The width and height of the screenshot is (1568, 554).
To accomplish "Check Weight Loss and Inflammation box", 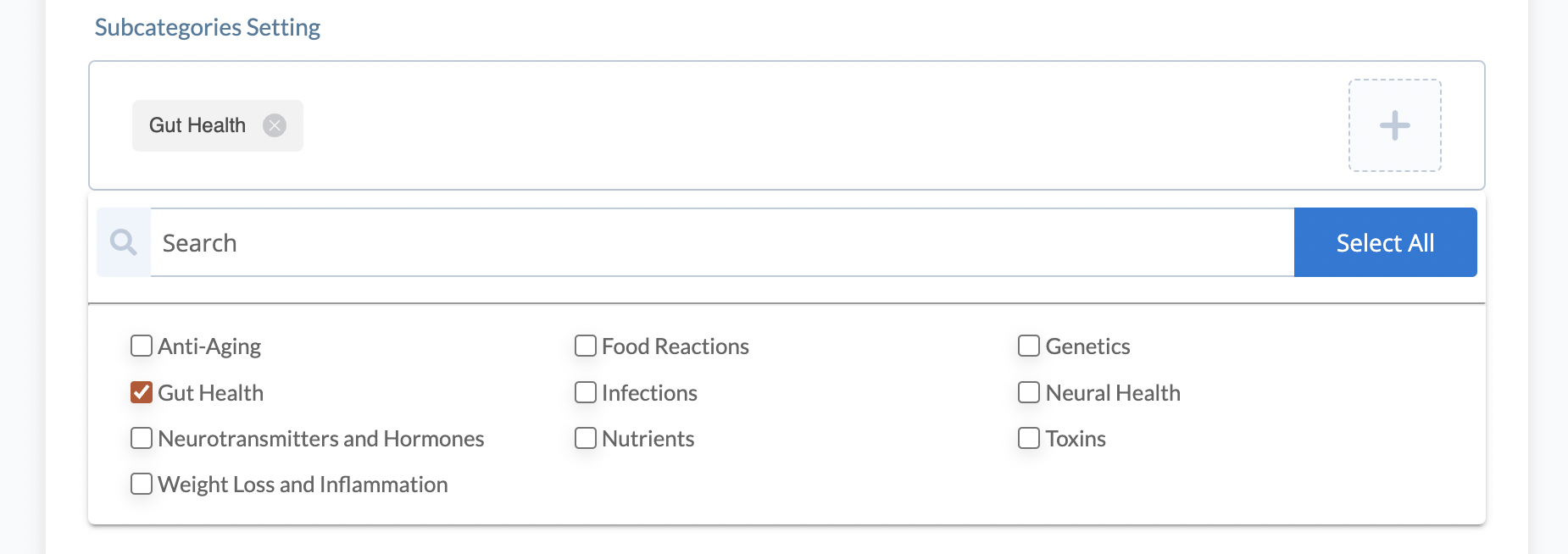I will [x=142, y=484].
